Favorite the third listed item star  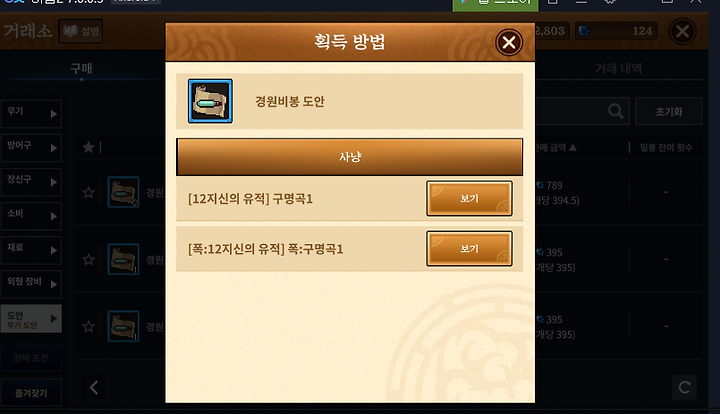pyautogui.click(x=88, y=327)
